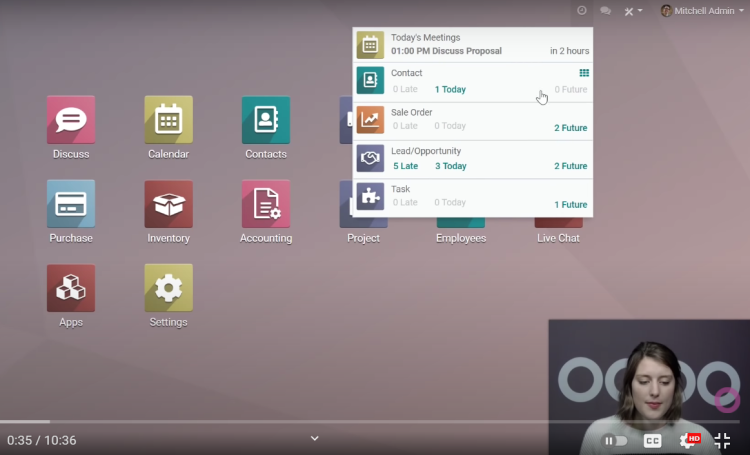Click the Sale Order row title

click(x=411, y=112)
